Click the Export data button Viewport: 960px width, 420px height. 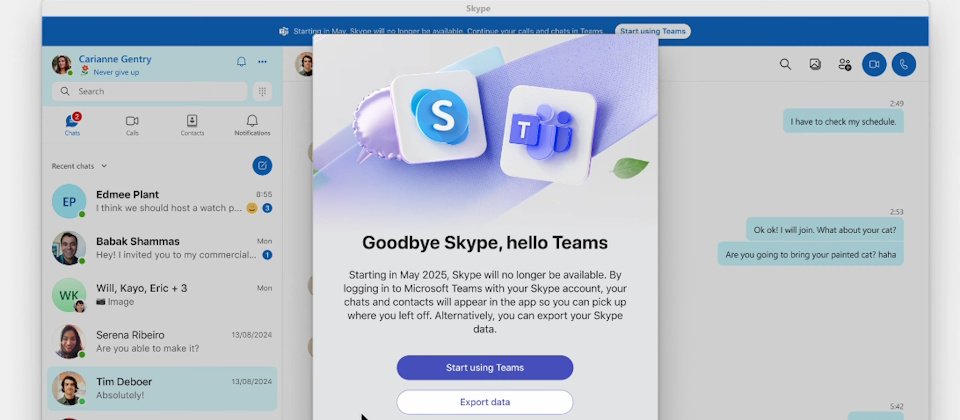[485, 402]
